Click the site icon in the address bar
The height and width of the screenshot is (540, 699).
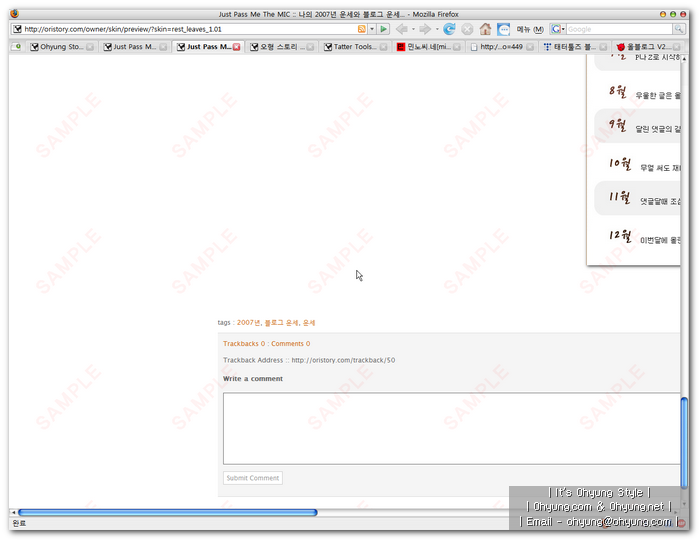tap(17, 29)
